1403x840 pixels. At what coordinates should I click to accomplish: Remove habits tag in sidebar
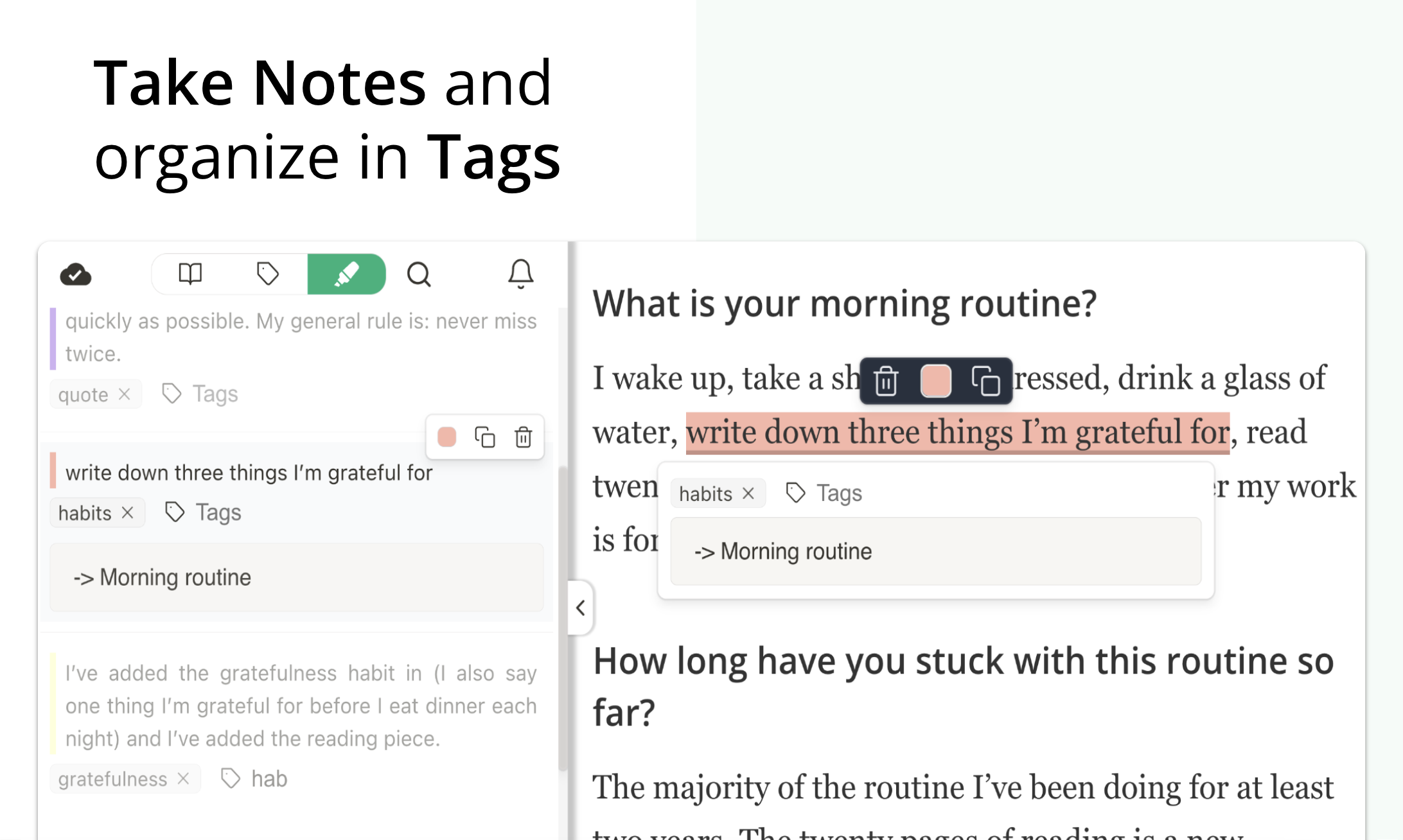pyautogui.click(x=127, y=512)
